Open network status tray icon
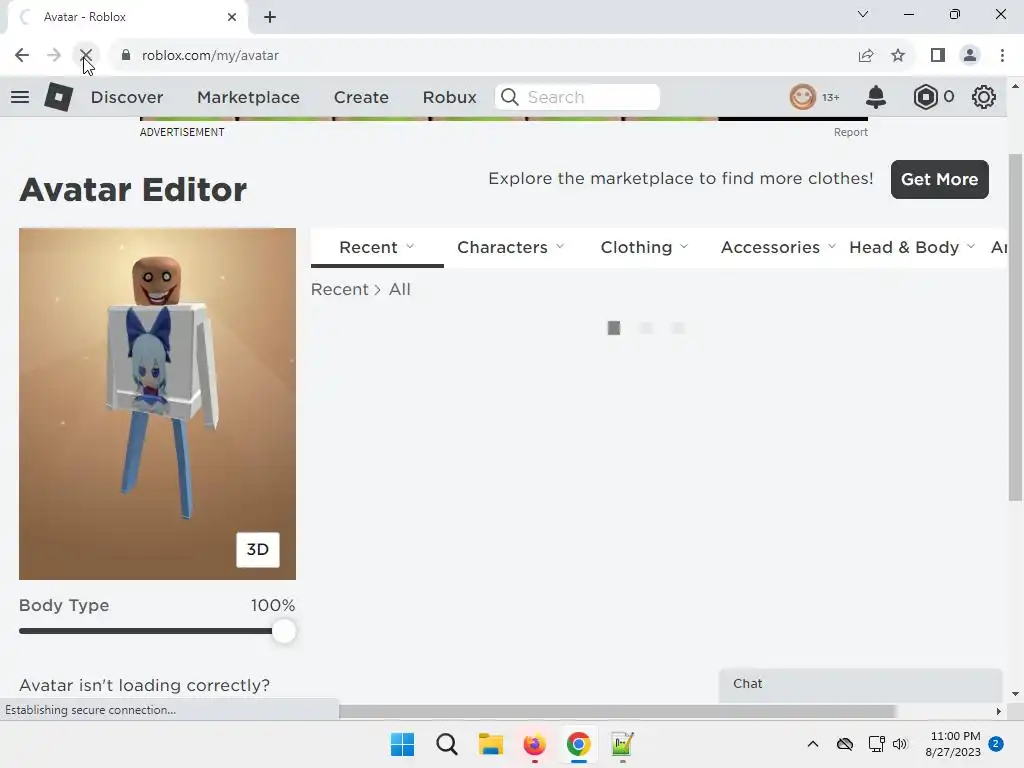The width and height of the screenshot is (1024, 768). click(876, 744)
